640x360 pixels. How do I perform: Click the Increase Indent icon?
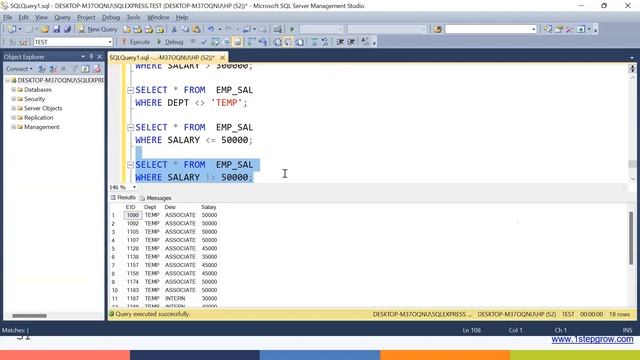pyautogui.click(x=351, y=42)
